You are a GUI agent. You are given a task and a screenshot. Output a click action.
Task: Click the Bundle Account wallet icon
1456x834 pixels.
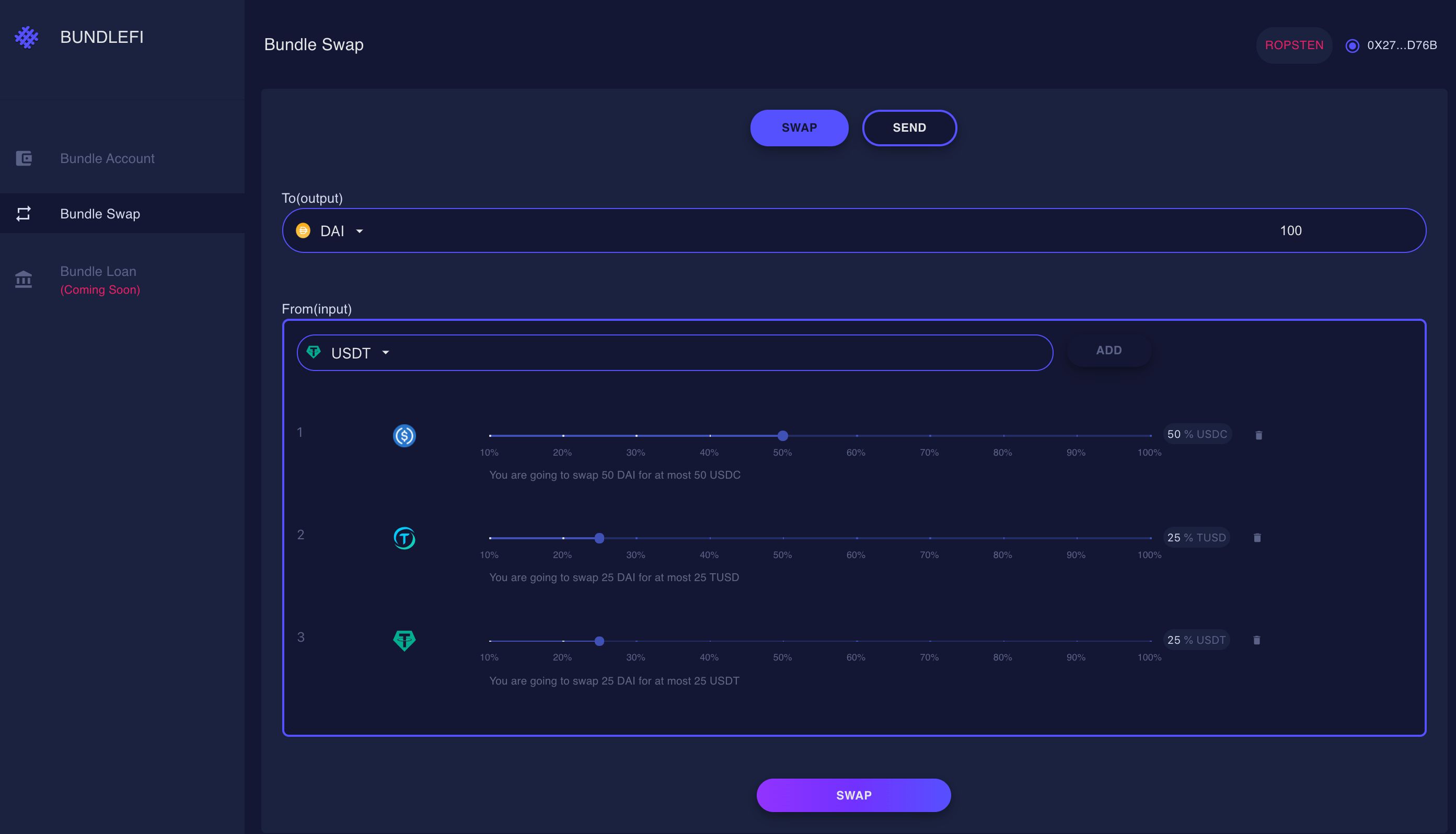coord(24,158)
